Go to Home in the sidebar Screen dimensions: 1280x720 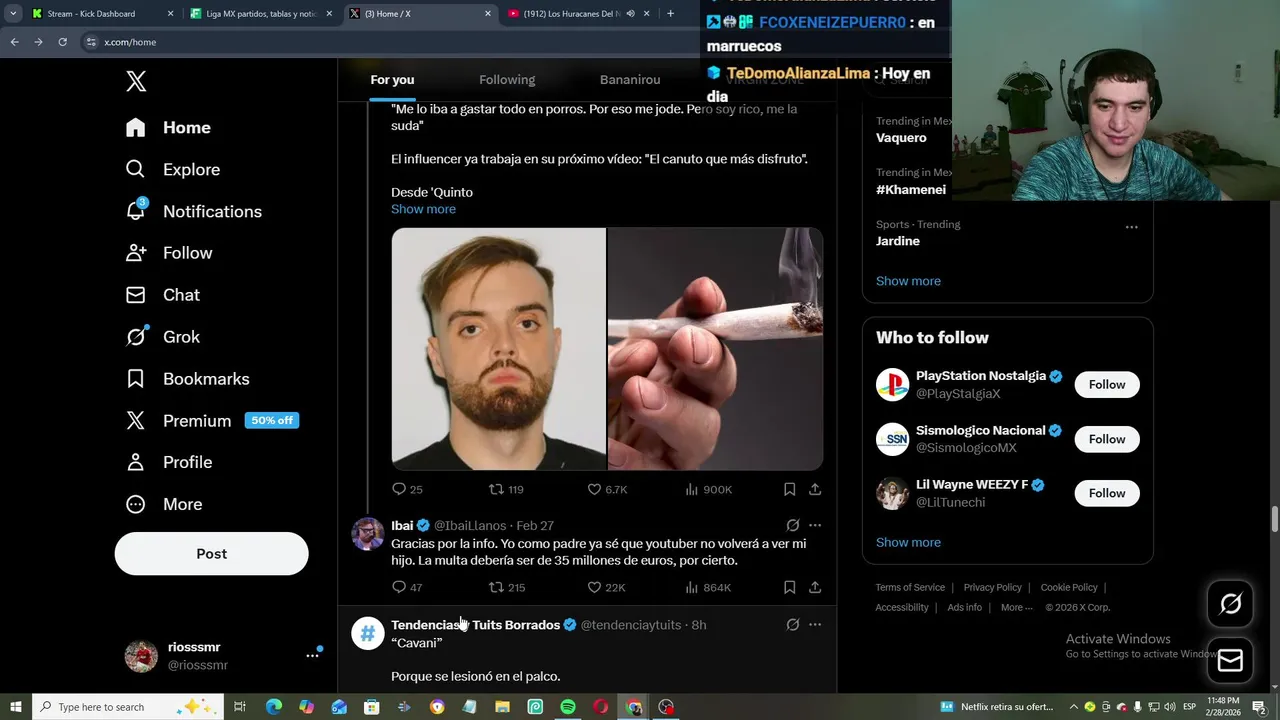tap(168, 127)
